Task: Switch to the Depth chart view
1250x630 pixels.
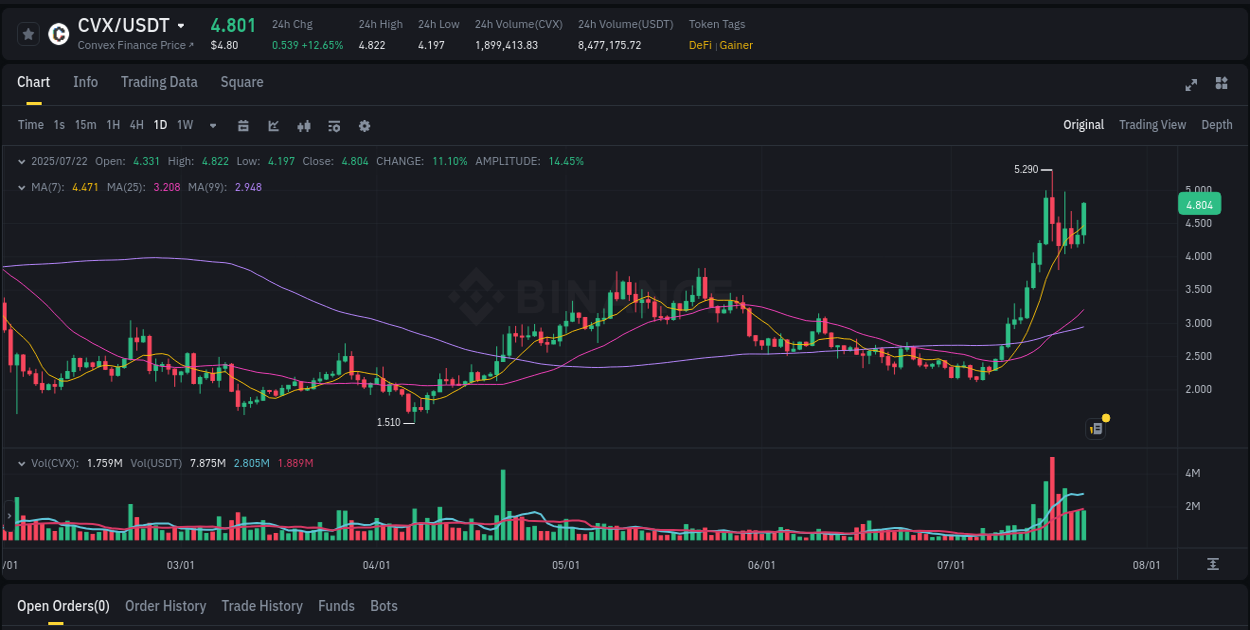Action: (1216, 125)
